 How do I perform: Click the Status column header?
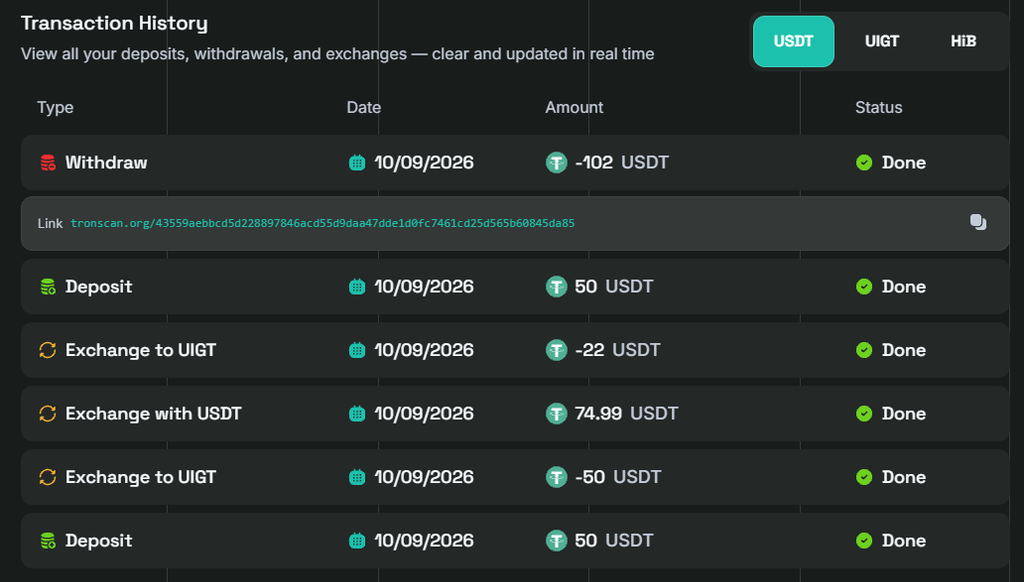(x=879, y=107)
